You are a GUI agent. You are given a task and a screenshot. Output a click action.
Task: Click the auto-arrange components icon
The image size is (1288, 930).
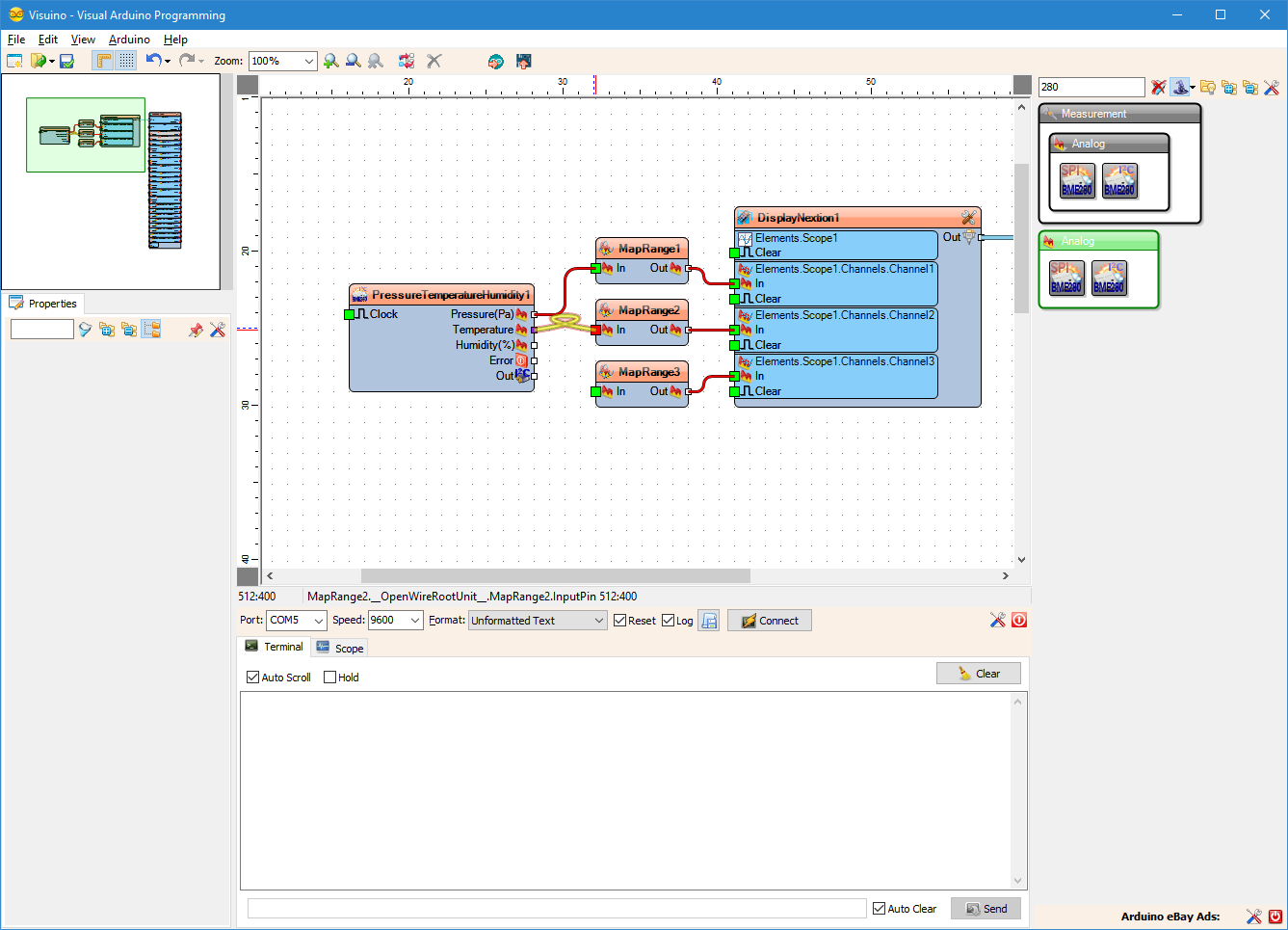(x=407, y=61)
